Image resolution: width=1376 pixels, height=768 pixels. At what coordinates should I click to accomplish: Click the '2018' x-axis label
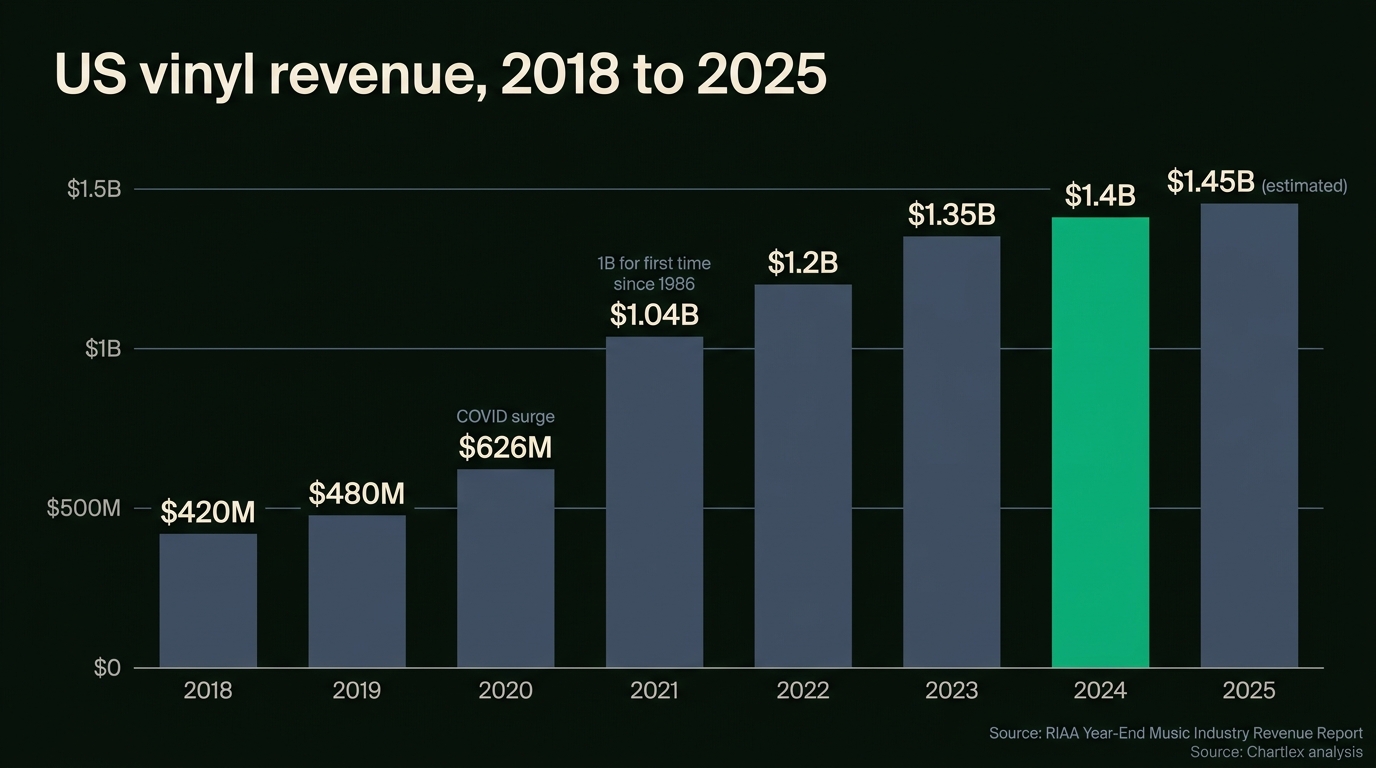pyautogui.click(x=208, y=691)
